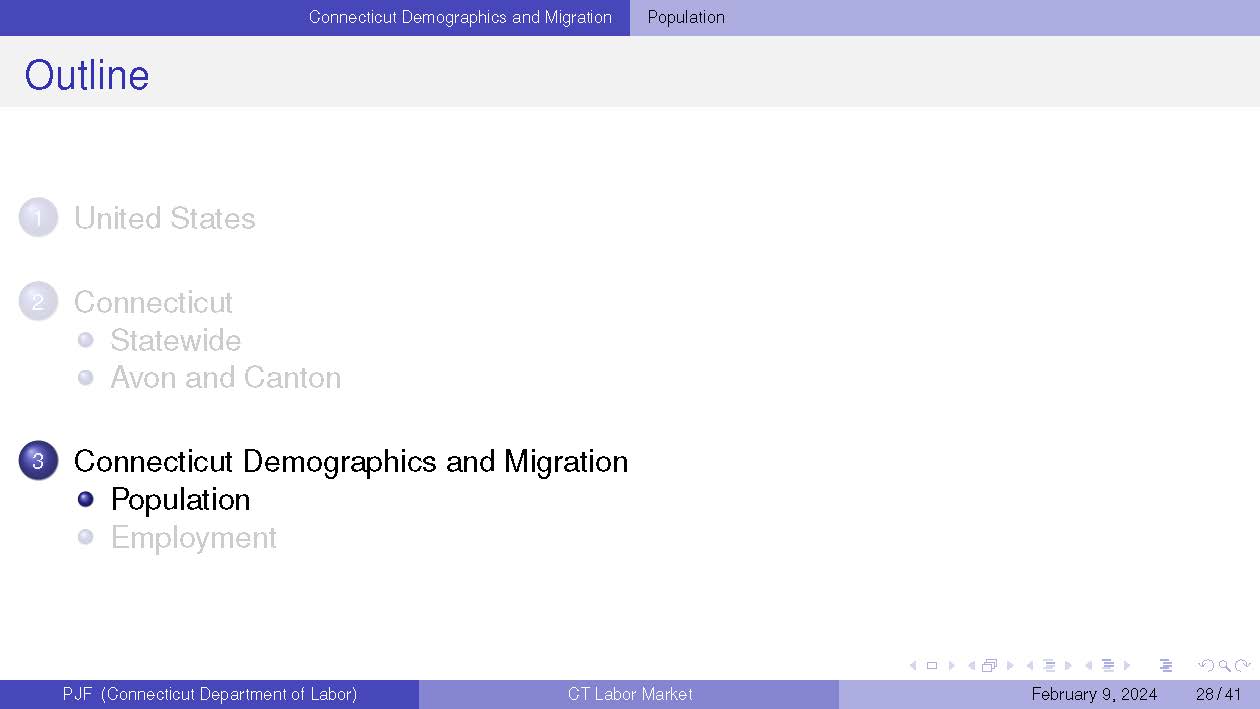The width and height of the screenshot is (1260, 709).
Task: Click the 'CT Labor Market' footer title
Action: coord(630,694)
